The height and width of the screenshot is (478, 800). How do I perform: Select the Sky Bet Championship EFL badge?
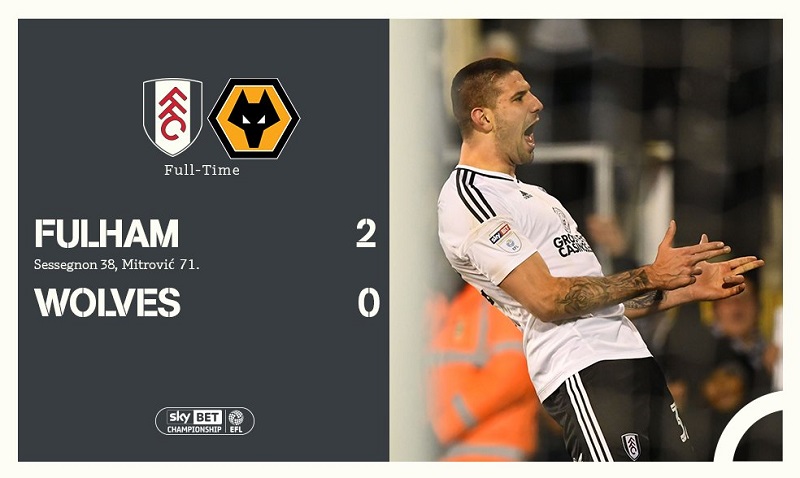205,421
